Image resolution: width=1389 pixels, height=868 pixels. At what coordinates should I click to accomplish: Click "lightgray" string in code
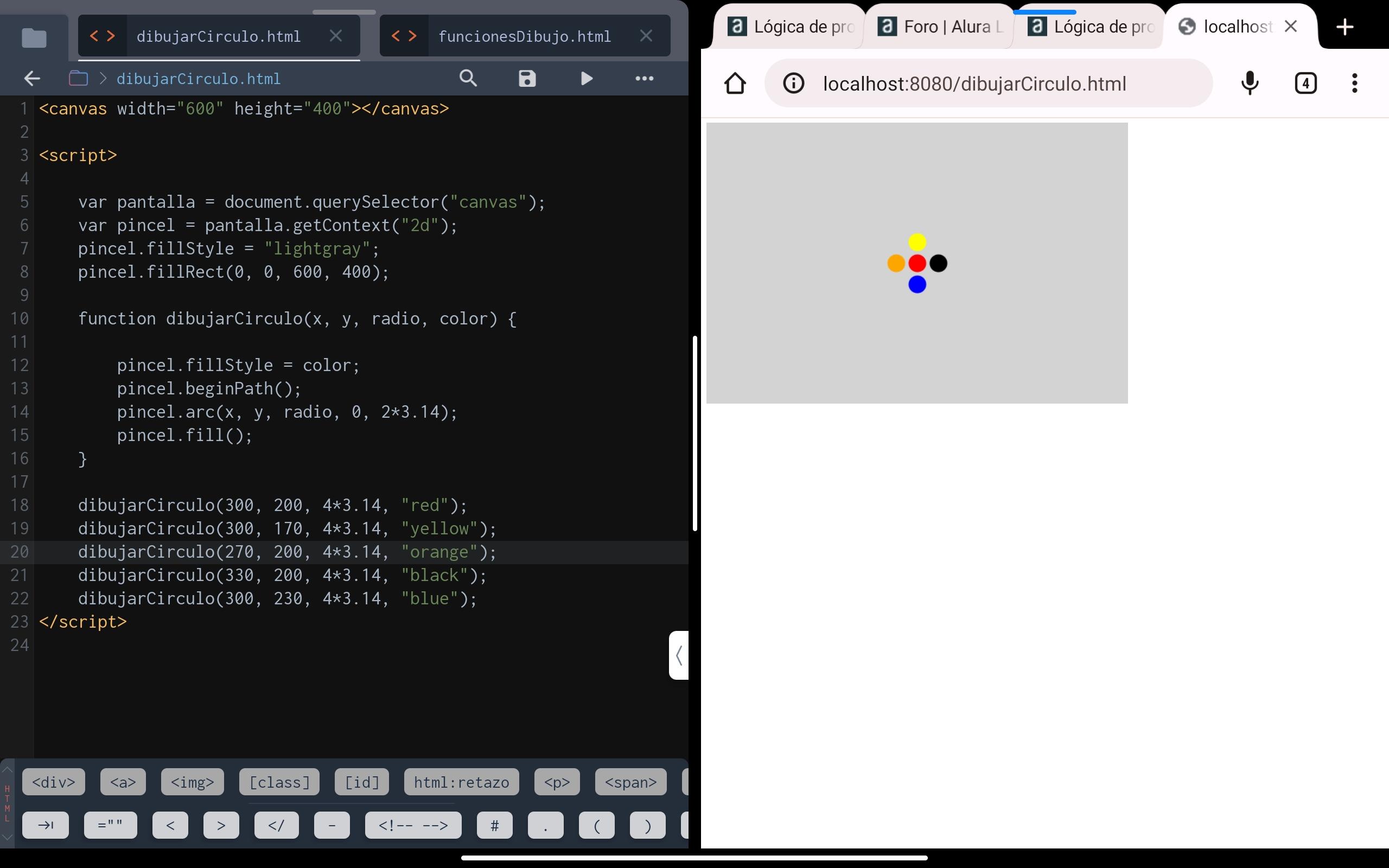[x=317, y=248]
